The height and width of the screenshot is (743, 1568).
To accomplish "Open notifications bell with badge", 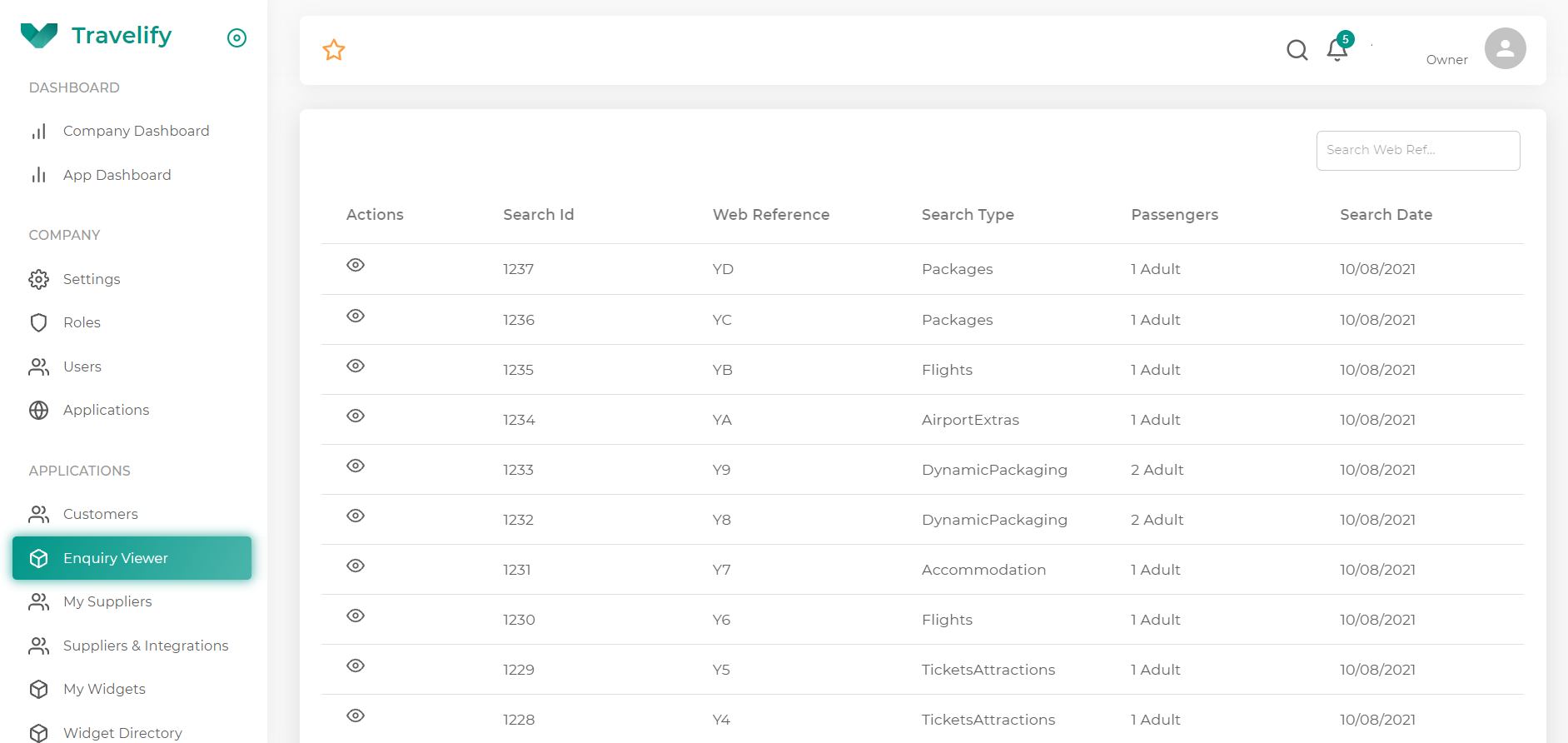I will [1337, 50].
